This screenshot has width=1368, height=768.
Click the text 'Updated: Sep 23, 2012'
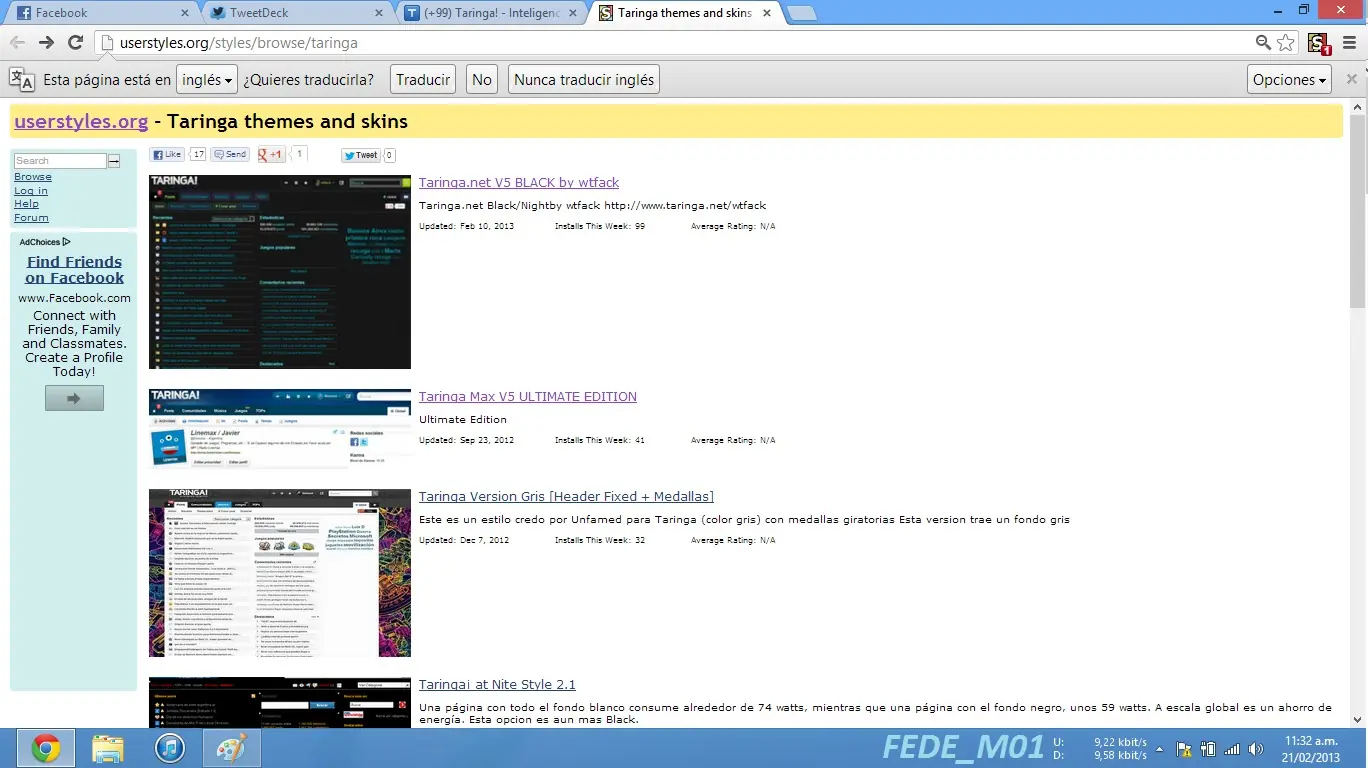pyautogui.click(x=466, y=440)
